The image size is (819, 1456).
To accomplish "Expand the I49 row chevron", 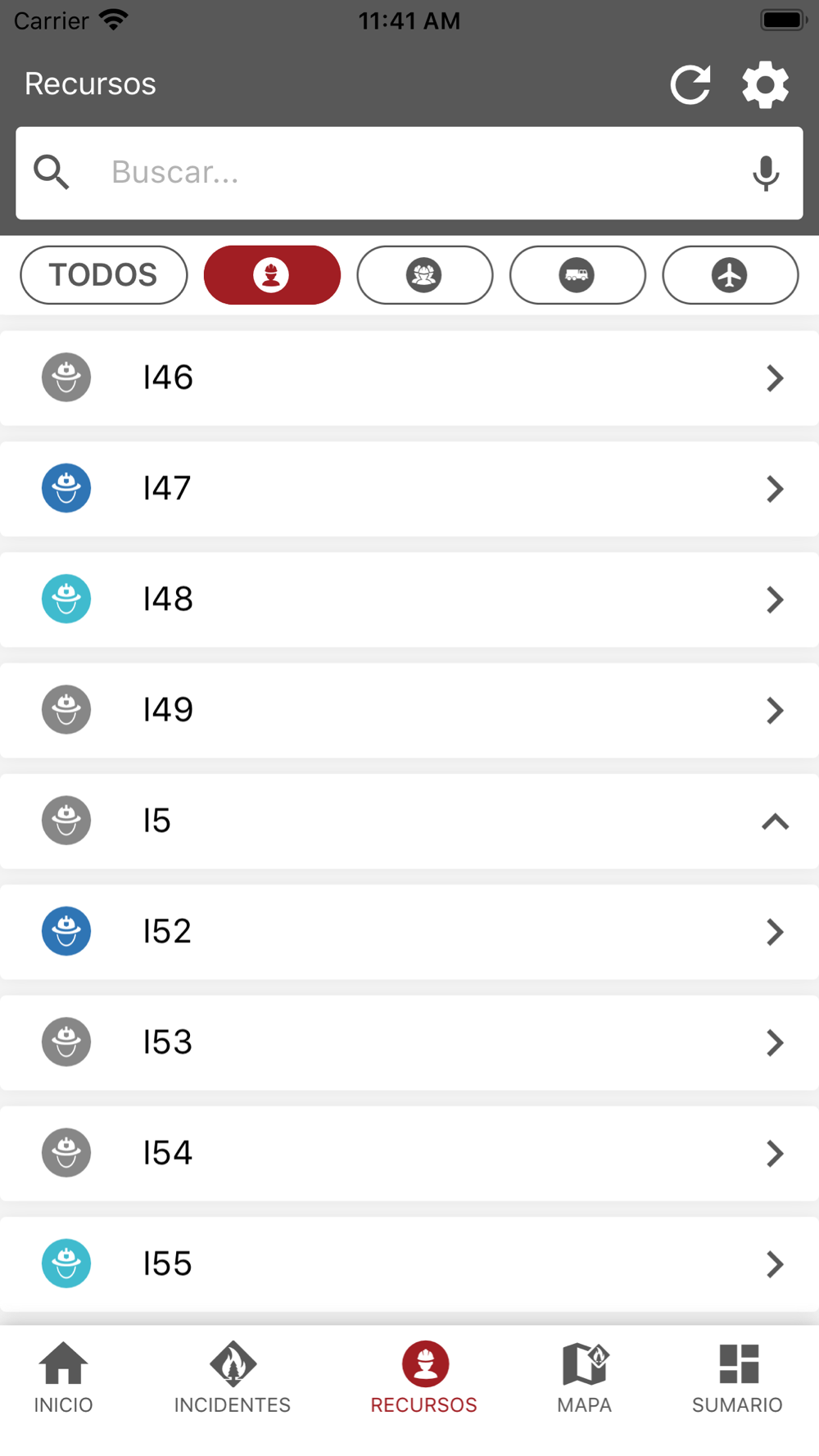I will click(x=775, y=710).
